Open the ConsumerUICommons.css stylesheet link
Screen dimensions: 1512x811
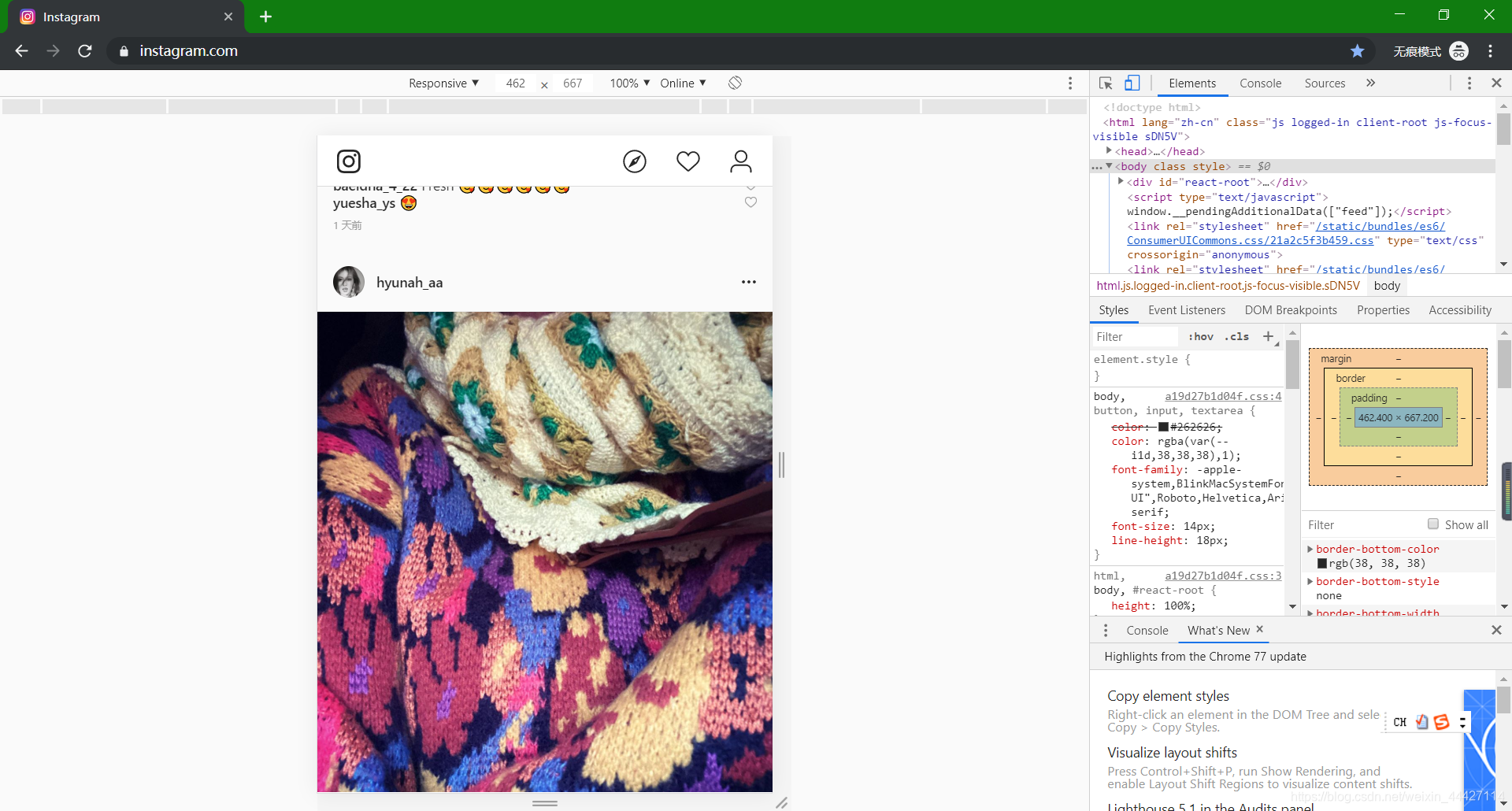pyautogui.click(x=1250, y=241)
